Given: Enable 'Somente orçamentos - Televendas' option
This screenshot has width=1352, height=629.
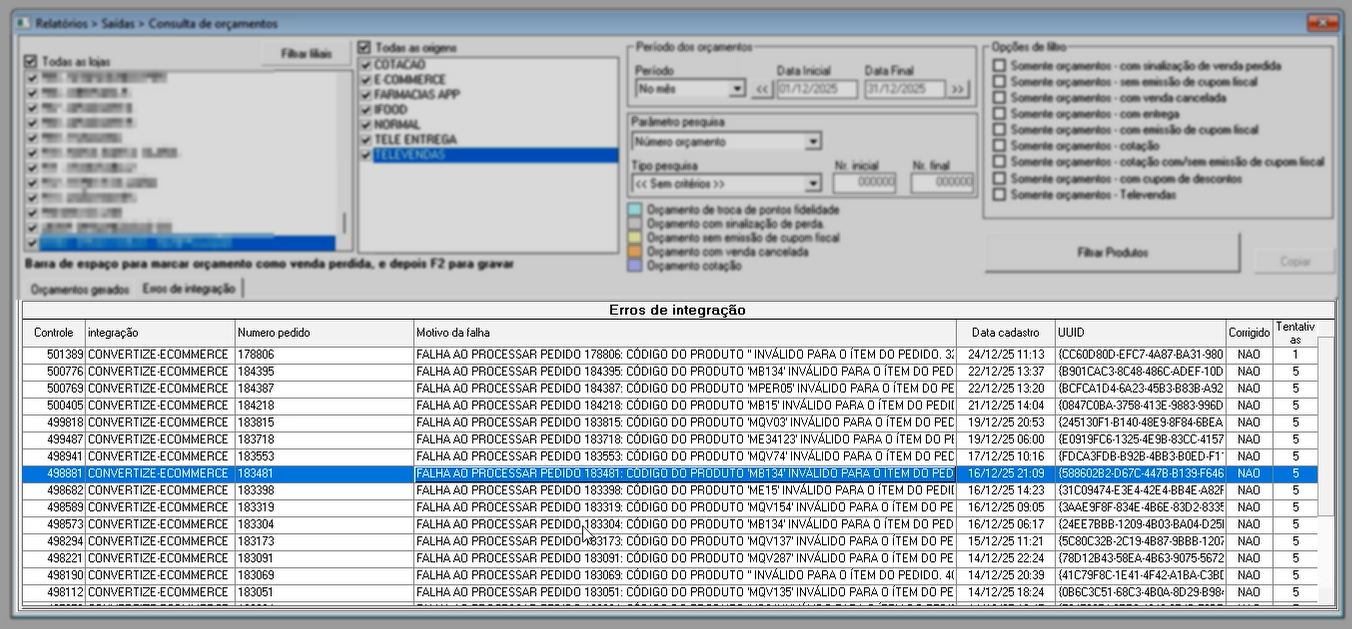Looking at the screenshot, I should tap(999, 194).
